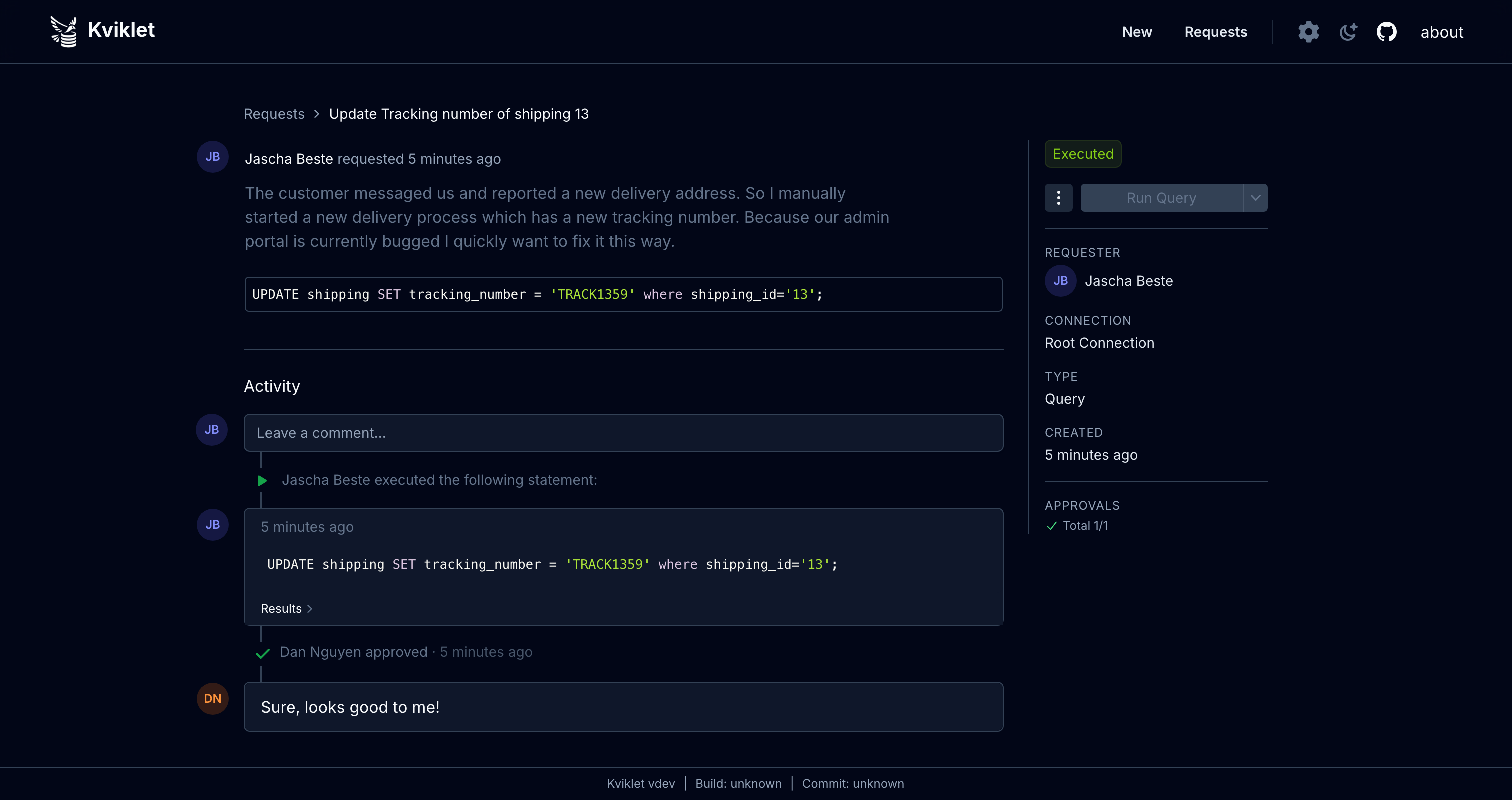Click the Activity heading
This screenshot has width=1512, height=800.
pos(272,386)
